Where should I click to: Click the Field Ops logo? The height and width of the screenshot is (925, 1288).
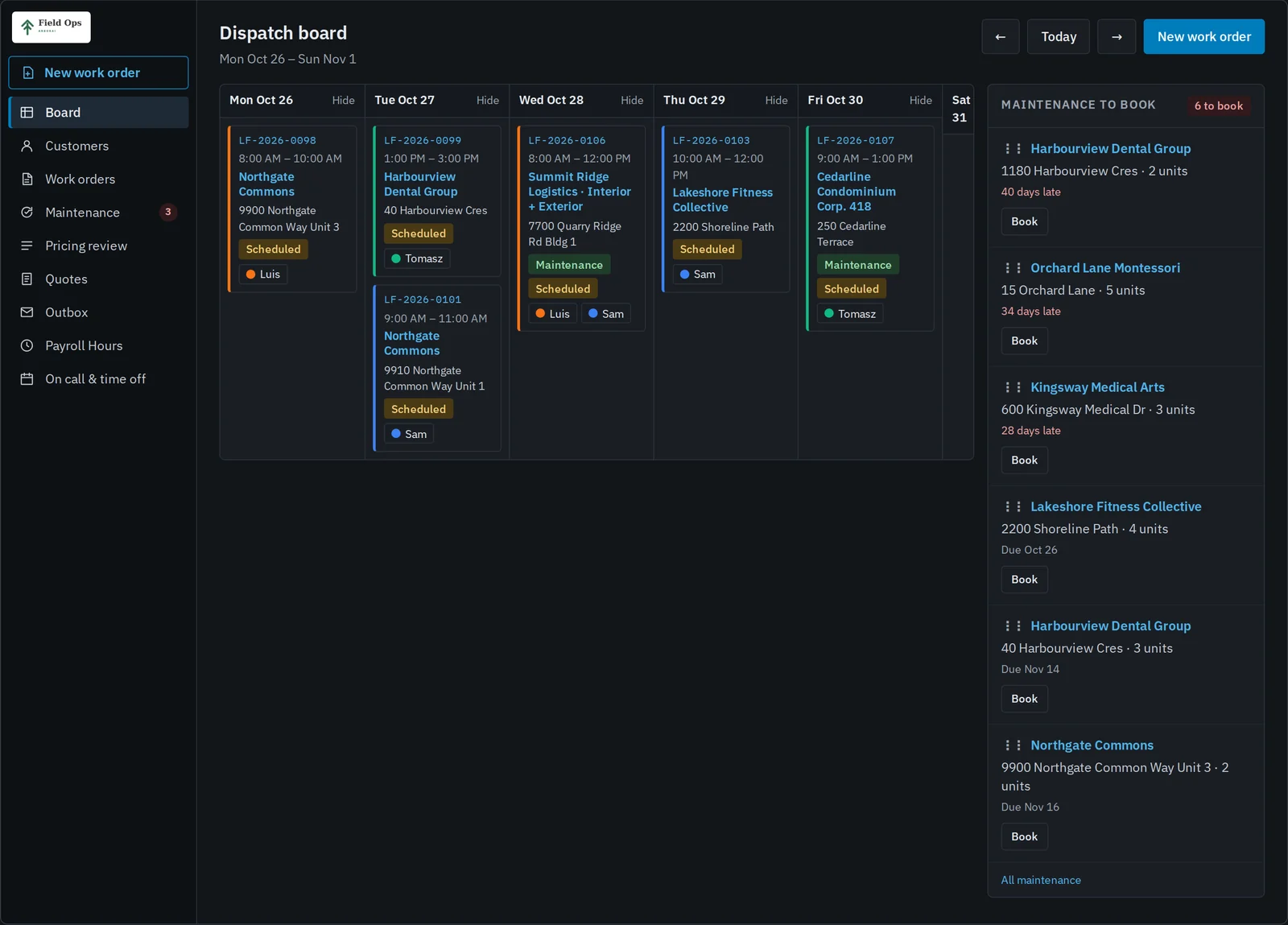[x=52, y=27]
